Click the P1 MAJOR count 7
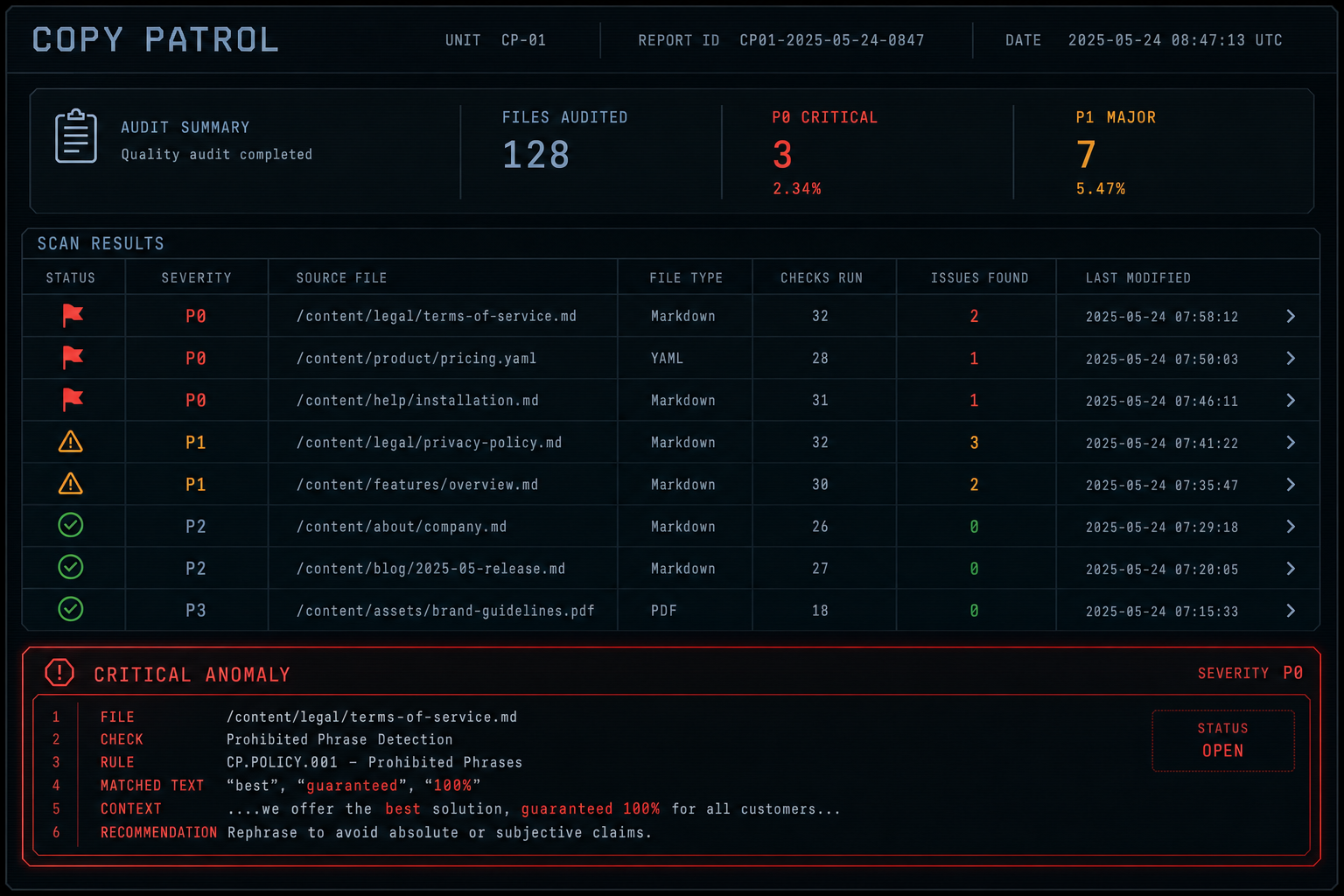Screen dimensions: 1344x896 pos(1086,155)
